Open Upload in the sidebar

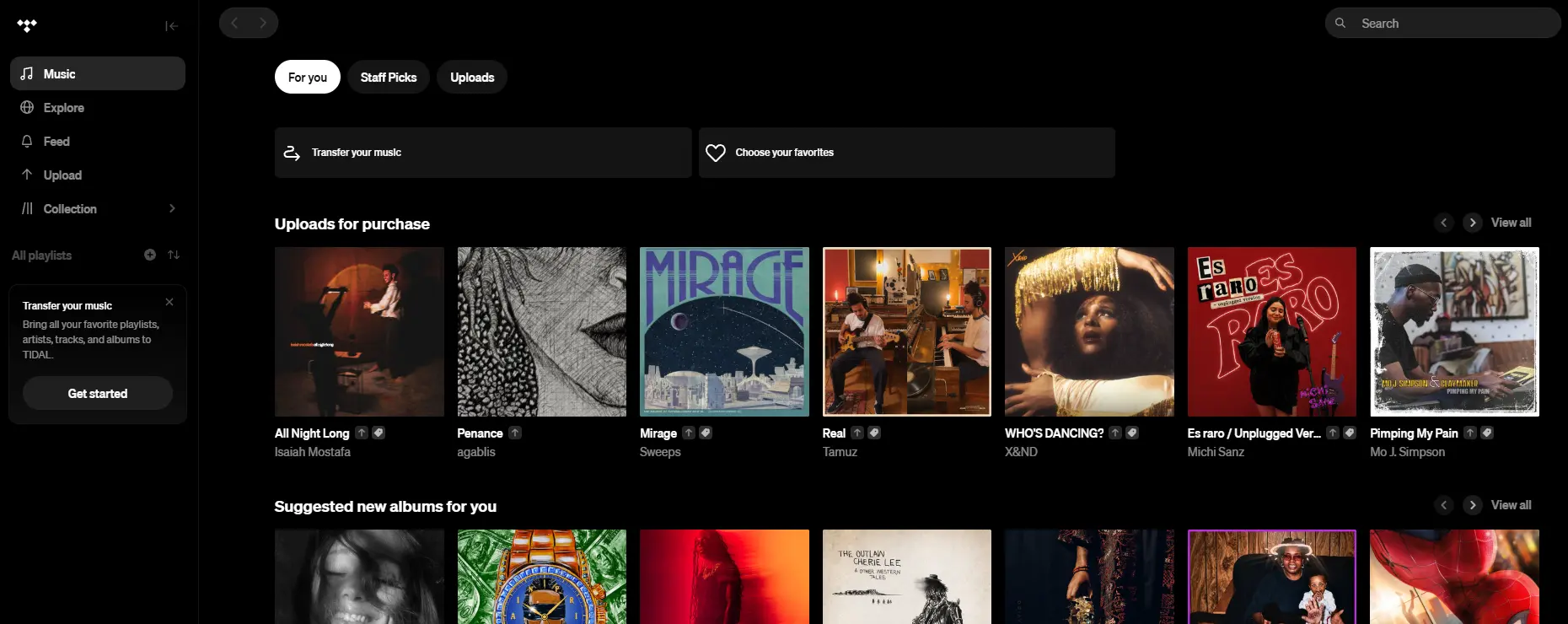coord(98,175)
